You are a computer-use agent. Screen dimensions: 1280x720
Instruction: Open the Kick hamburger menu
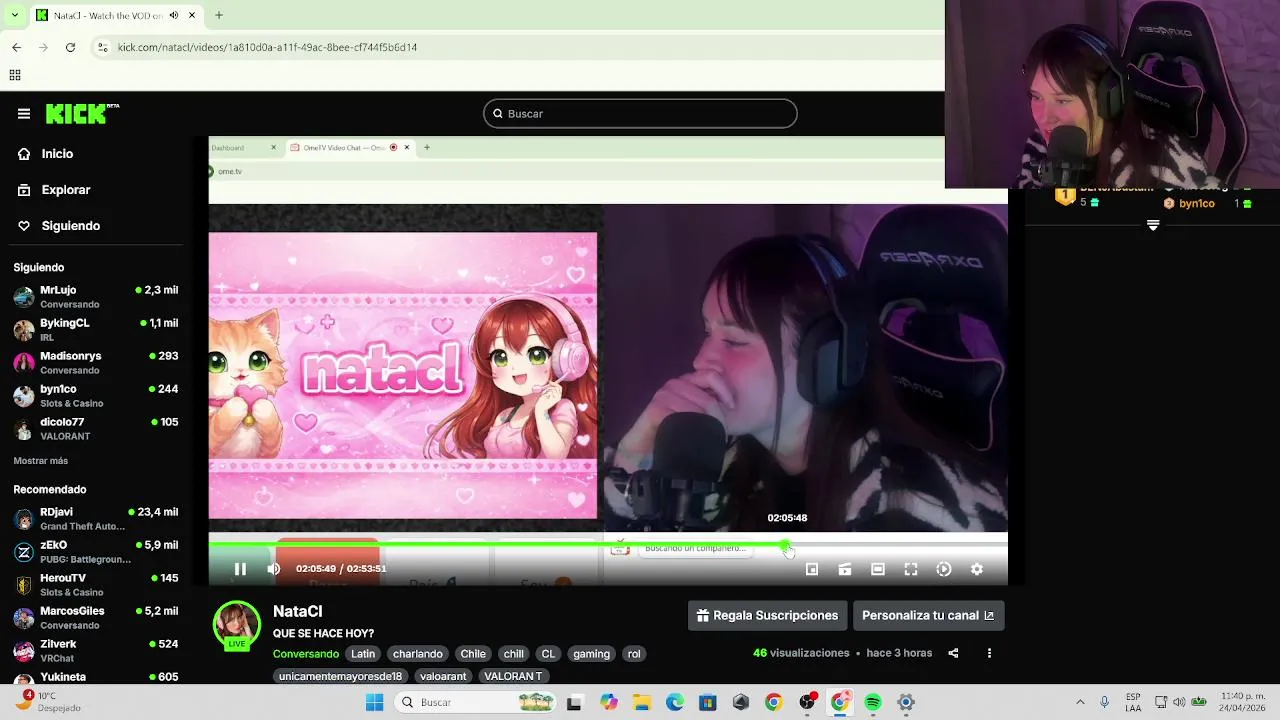tap(24, 114)
